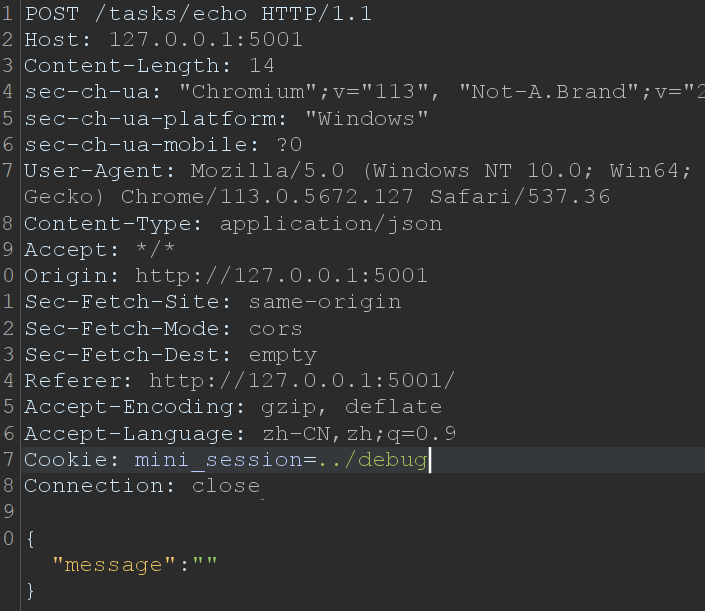Click the "message" key in JSON body
Viewport: 705px width, 611px height.
pyautogui.click(x=113, y=565)
